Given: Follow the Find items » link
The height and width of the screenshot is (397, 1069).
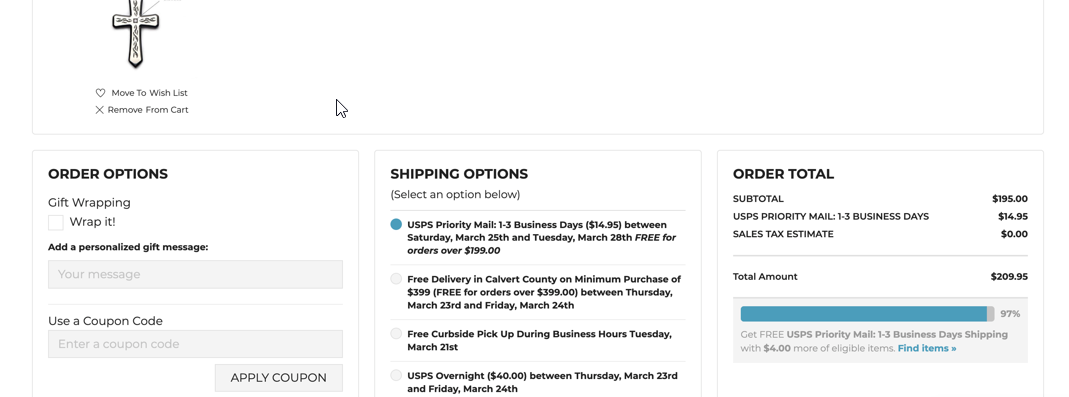Looking at the screenshot, I should [x=927, y=349].
